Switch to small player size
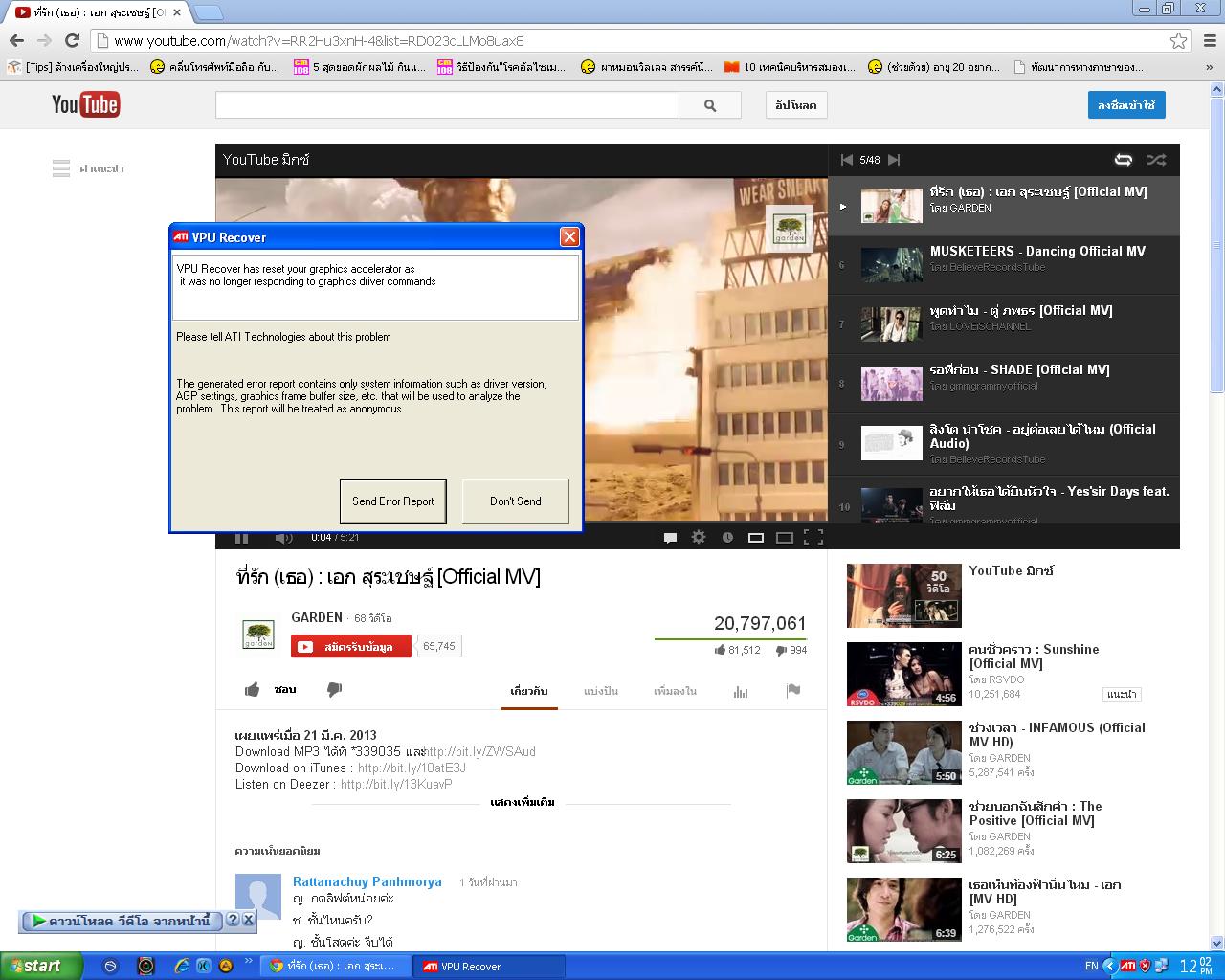This screenshot has height=980, width=1225. (x=756, y=538)
